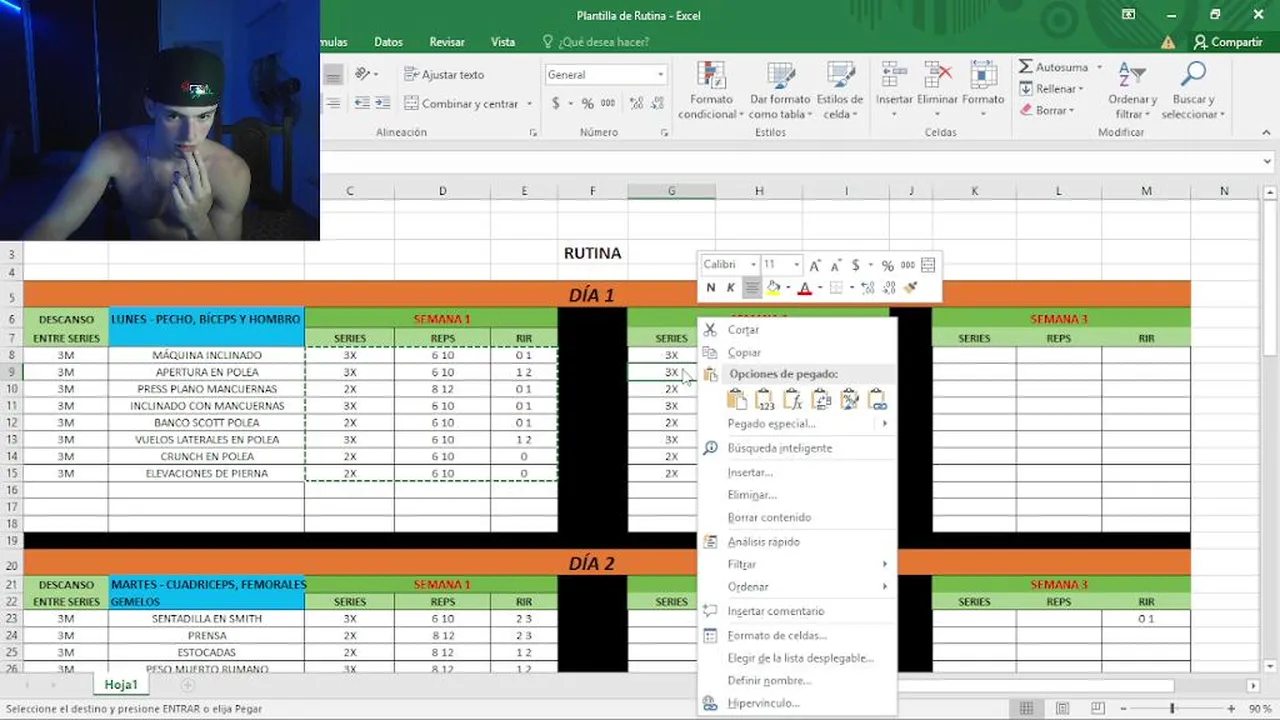
Task: Click the zoom slider in status bar
Action: pyautogui.click(x=1172, y=708)
